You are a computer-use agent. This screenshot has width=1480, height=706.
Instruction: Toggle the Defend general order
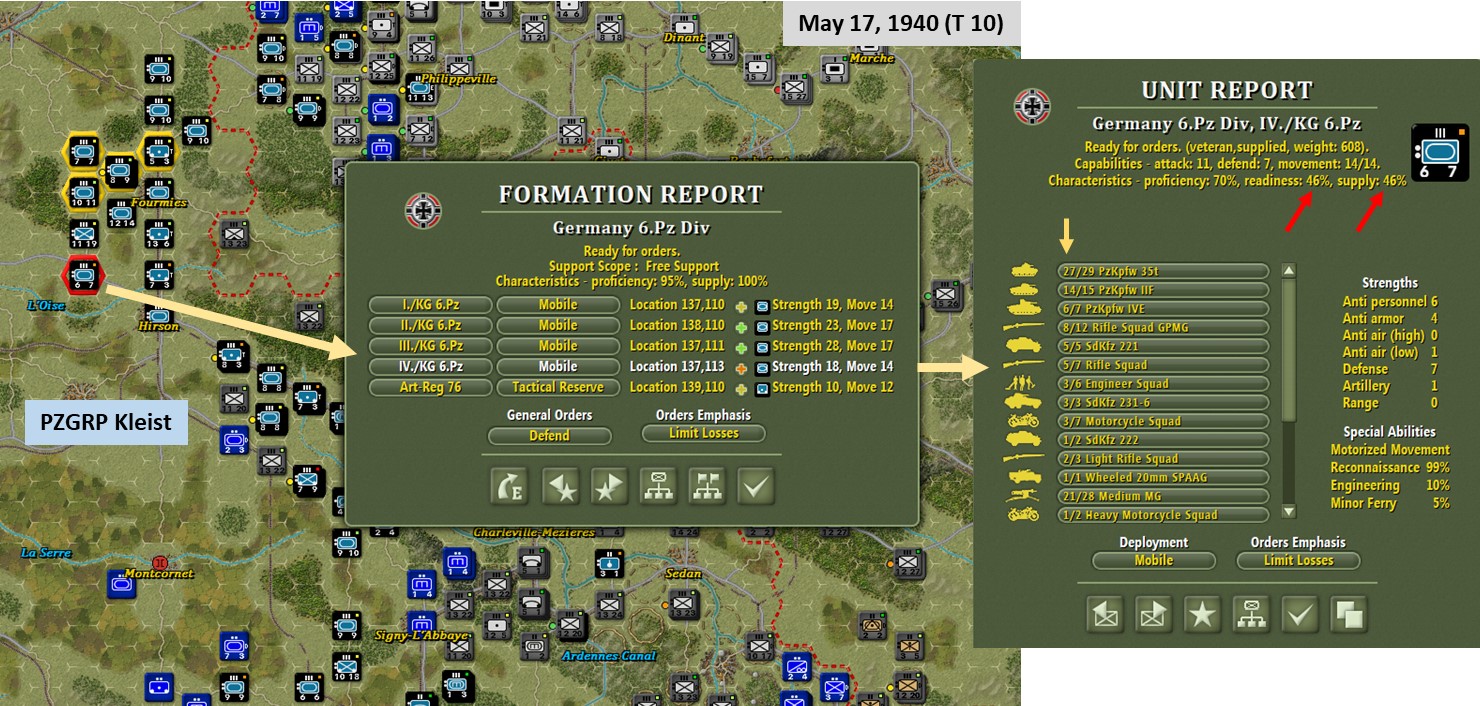click(x=549, y=435)
